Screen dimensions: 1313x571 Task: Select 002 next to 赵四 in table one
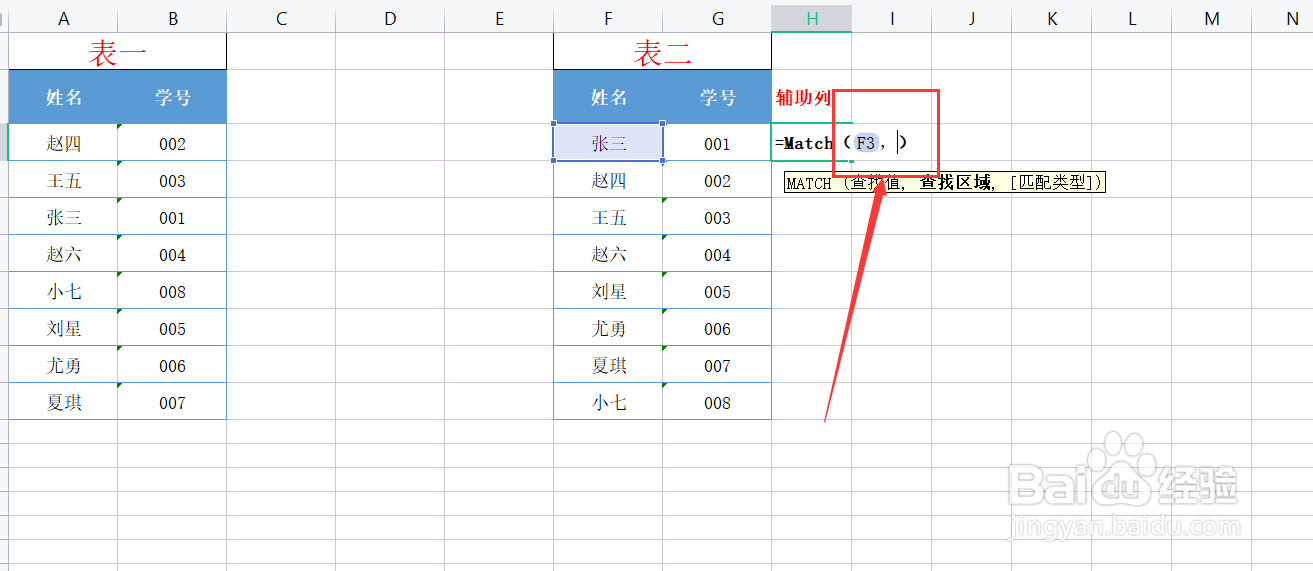(173, 143)
